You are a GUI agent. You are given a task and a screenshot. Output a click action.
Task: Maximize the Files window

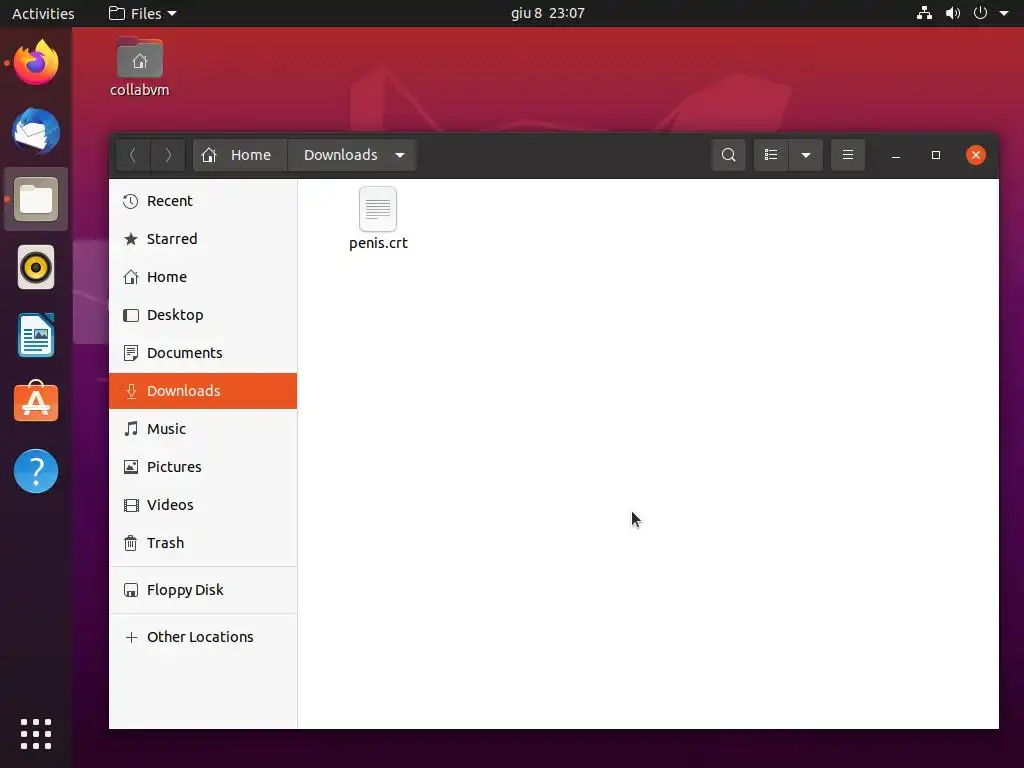point(936,155)
